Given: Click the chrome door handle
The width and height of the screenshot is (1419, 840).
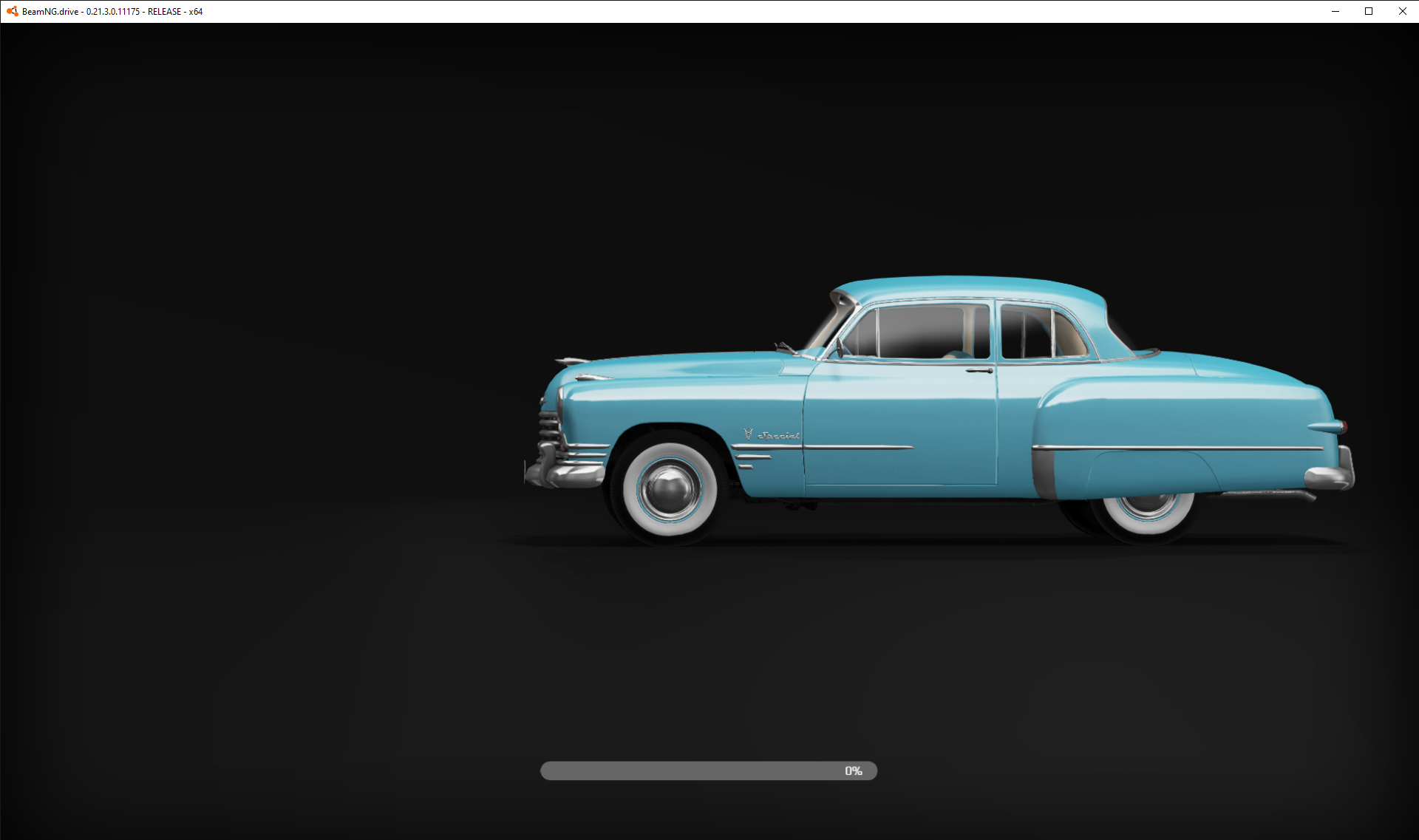Looking at the screenshot, I should (979, 369).
